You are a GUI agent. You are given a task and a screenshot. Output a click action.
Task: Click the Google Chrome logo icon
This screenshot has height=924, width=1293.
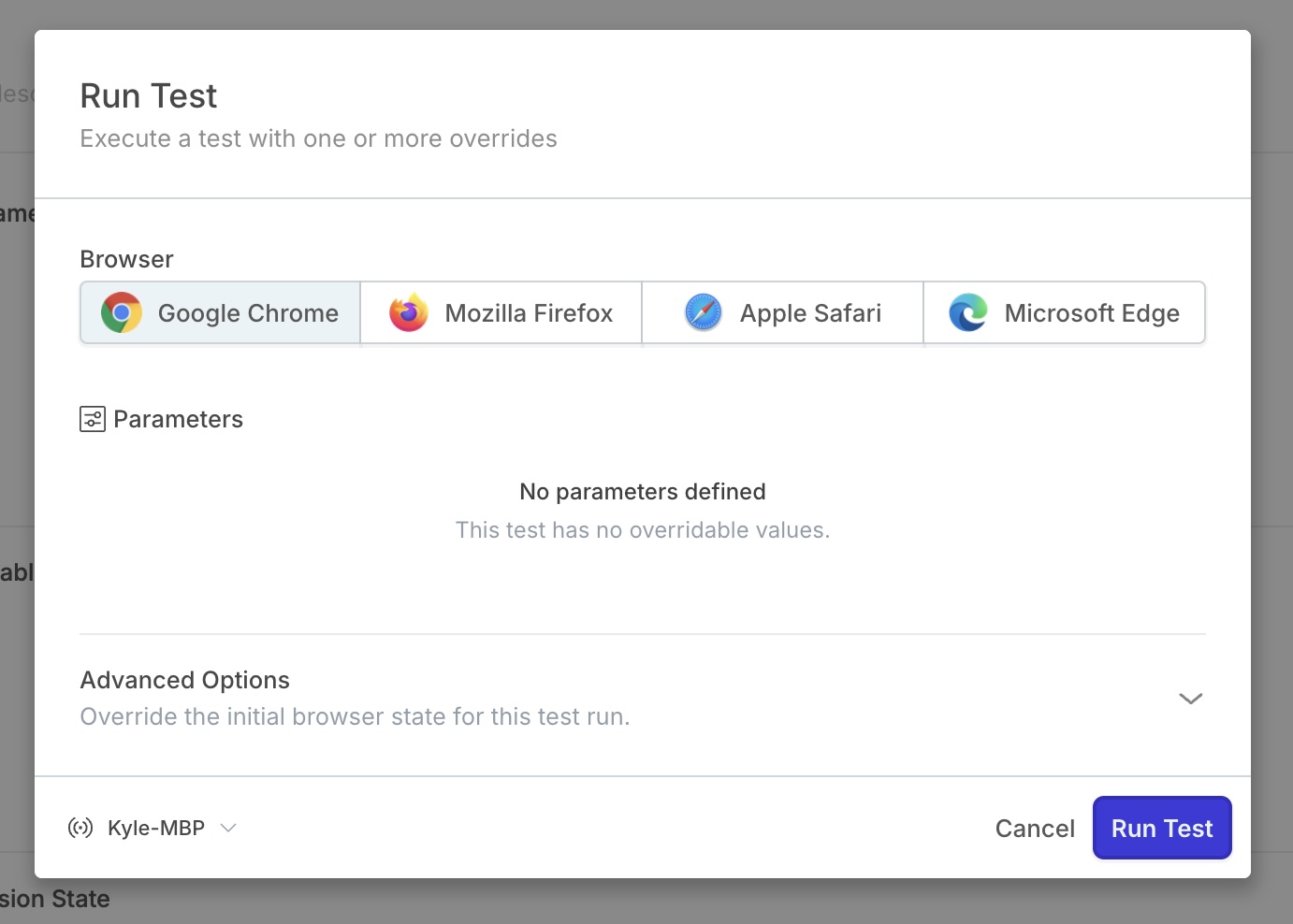pyautogui.click(x=122, y=312)
